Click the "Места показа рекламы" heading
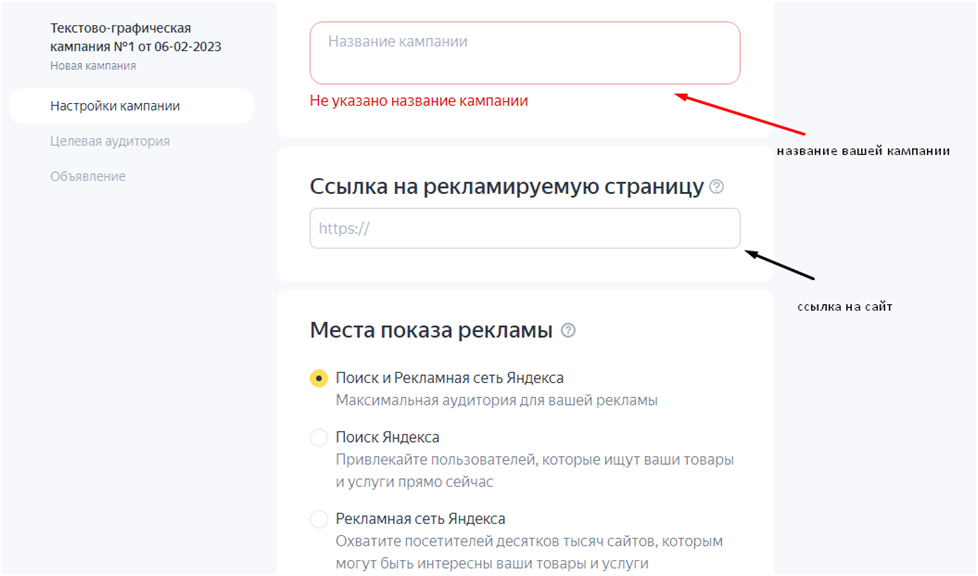The width and height of the screenshot is (978, 576). [432, 331]
